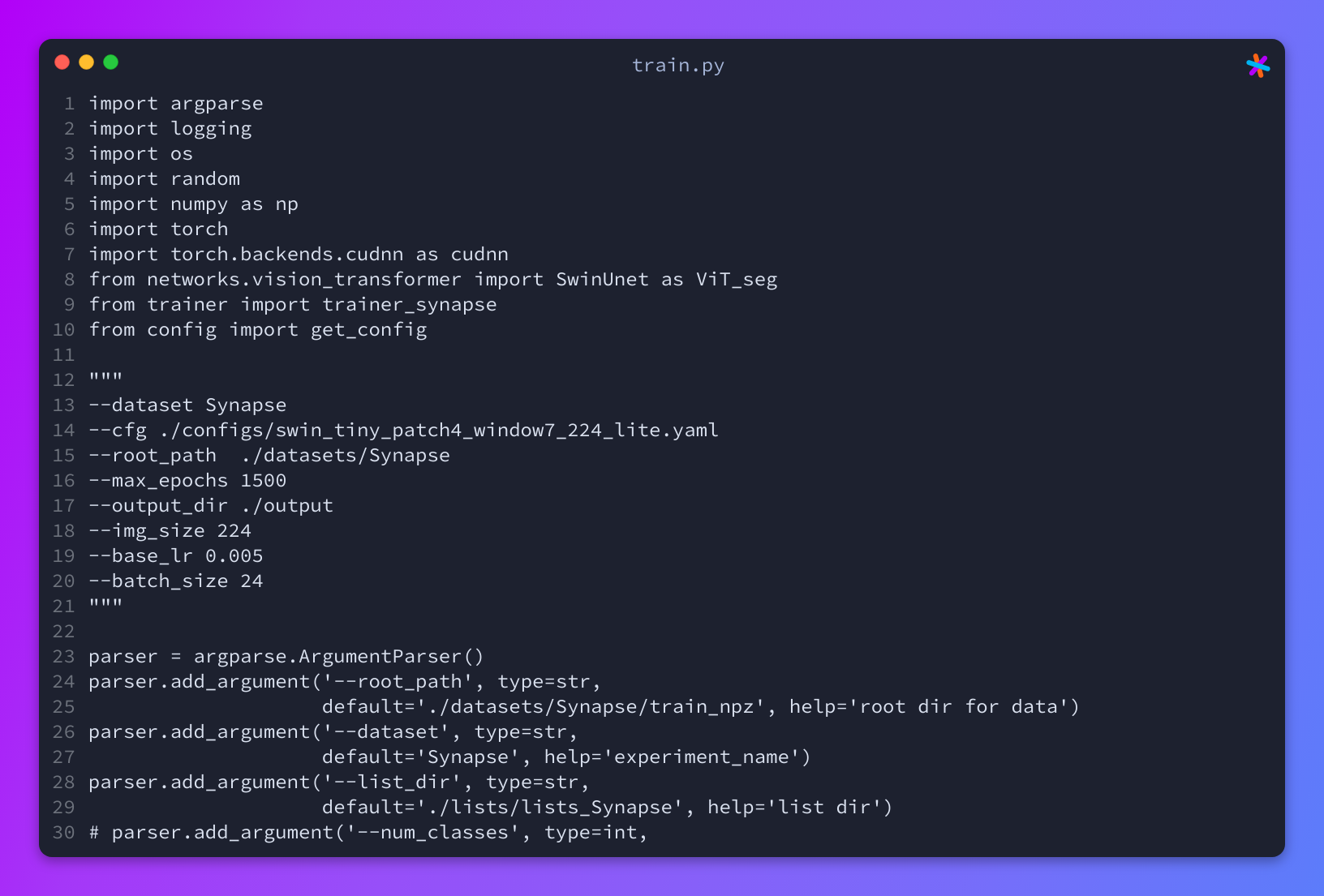This screenshot has height=896, width=1324.
Task: Click the train.py title text
Action: click(x=678, y=66)
